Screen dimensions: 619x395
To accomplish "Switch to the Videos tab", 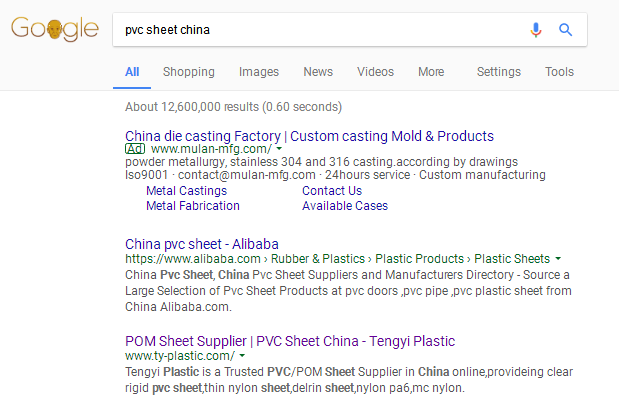I will pos(375,72).
